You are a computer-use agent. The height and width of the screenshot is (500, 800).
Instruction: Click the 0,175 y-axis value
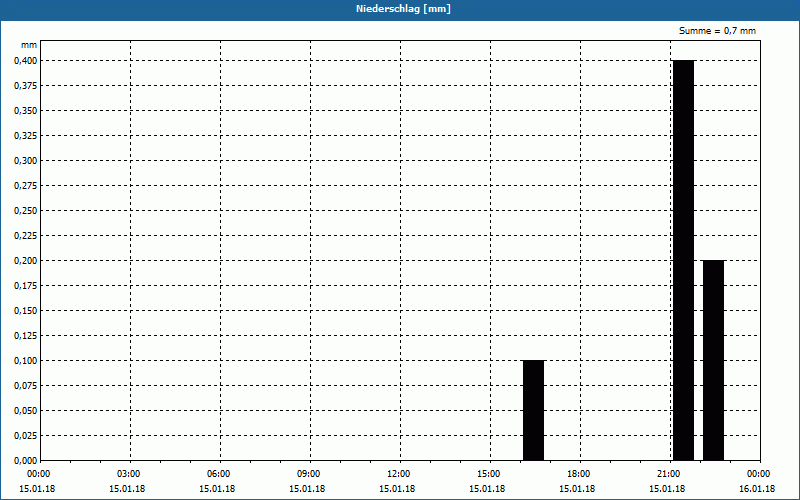tap(26, 286)
